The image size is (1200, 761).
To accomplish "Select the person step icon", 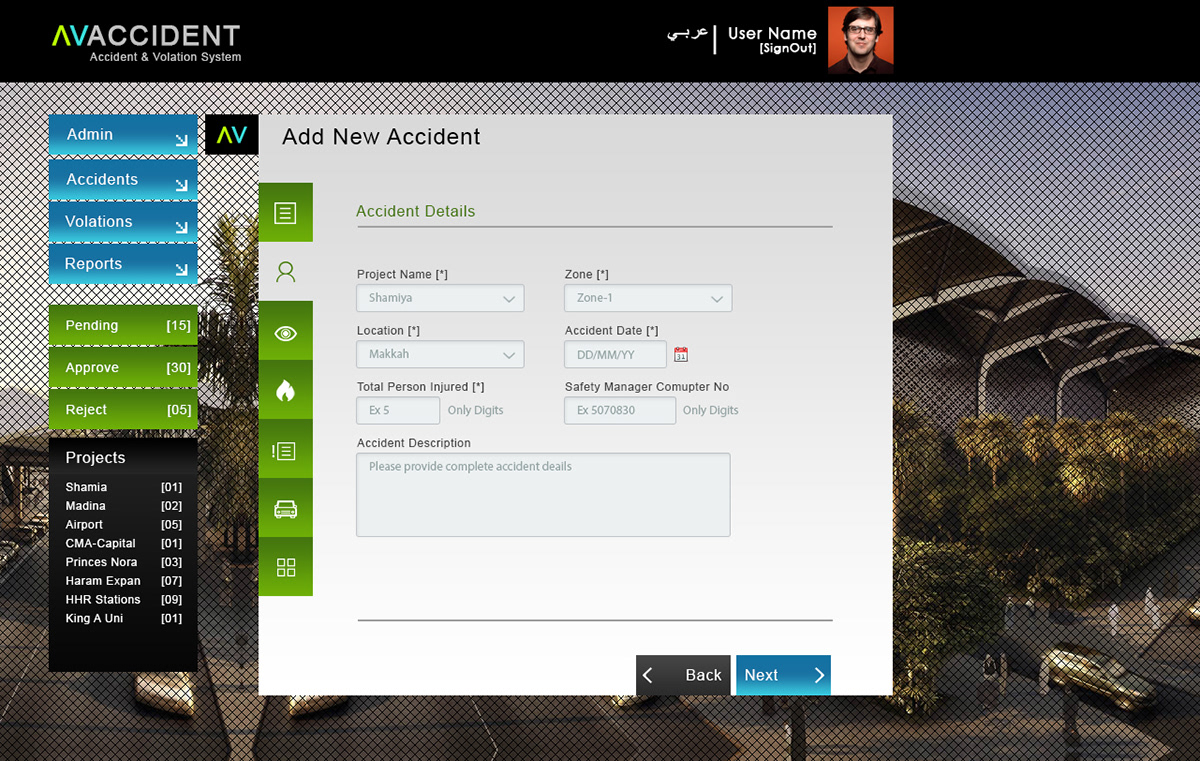I will click(x=285, y=272).
